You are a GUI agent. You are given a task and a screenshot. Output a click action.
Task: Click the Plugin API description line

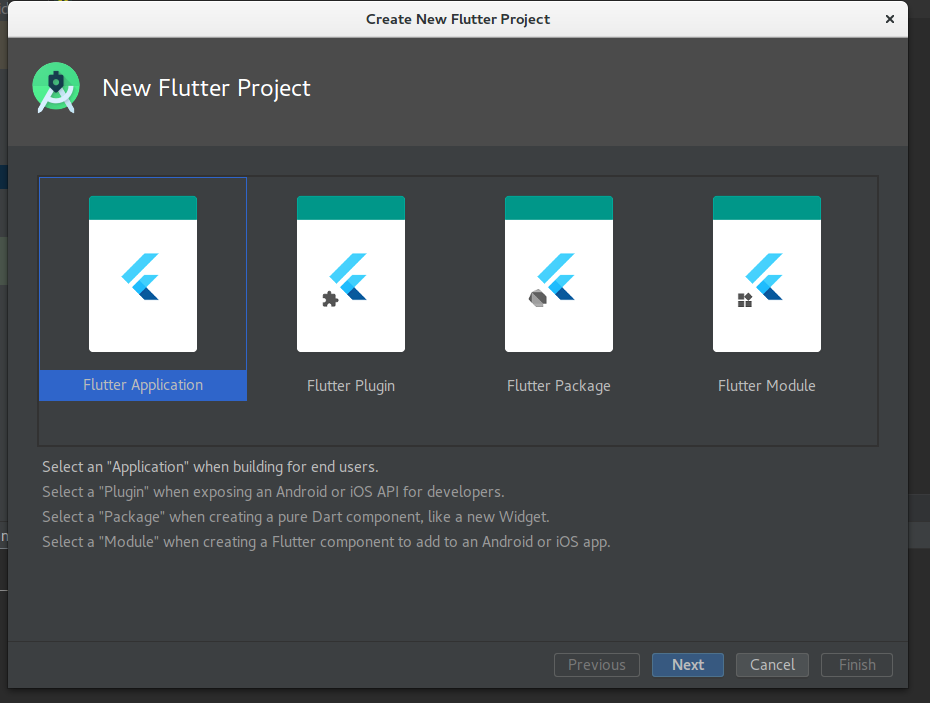click(x=273, y=492)
